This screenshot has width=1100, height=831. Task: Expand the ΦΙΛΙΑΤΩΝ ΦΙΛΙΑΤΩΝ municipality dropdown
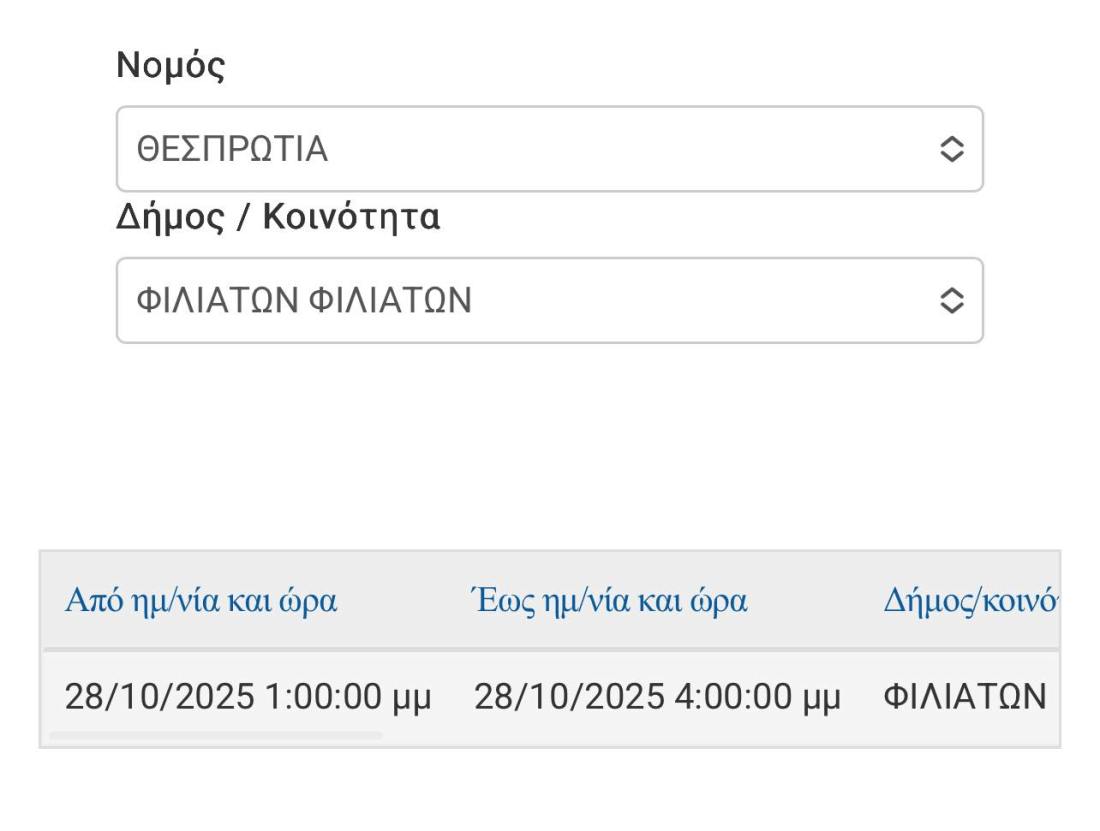tap(549, 301)
